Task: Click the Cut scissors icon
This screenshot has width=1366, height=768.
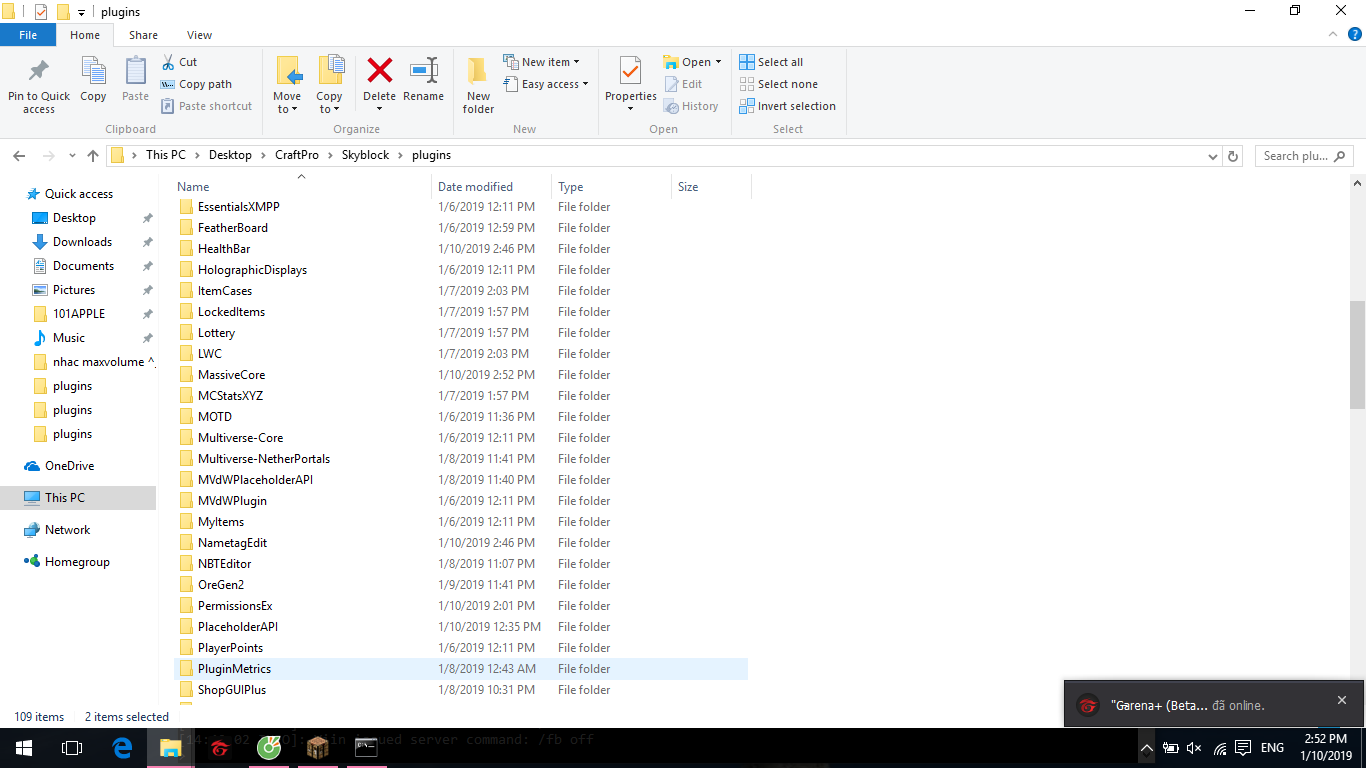Action: click(168, 62)
